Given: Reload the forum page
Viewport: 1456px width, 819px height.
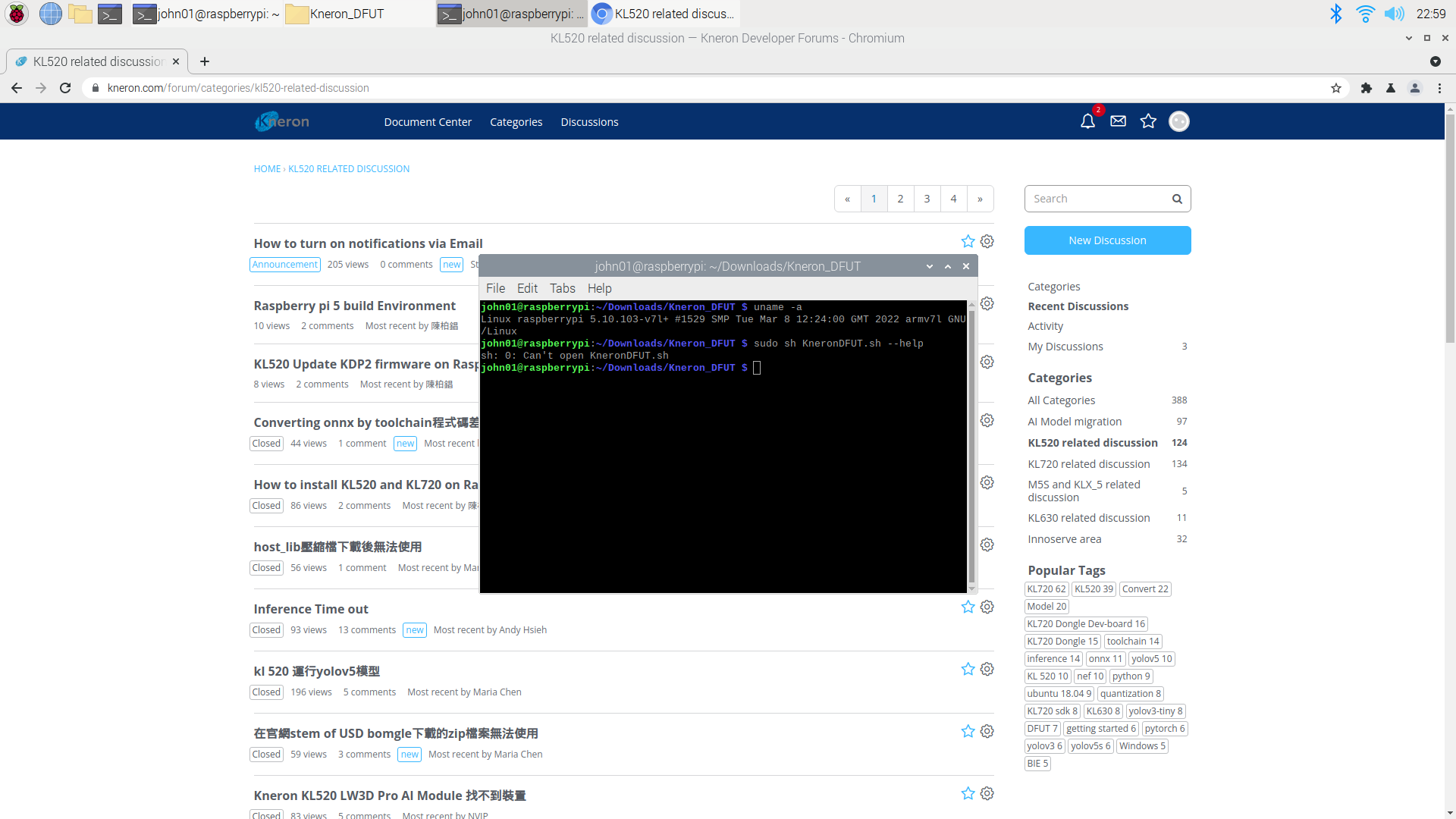Looking at the screenshot, I should pos(65,88).
